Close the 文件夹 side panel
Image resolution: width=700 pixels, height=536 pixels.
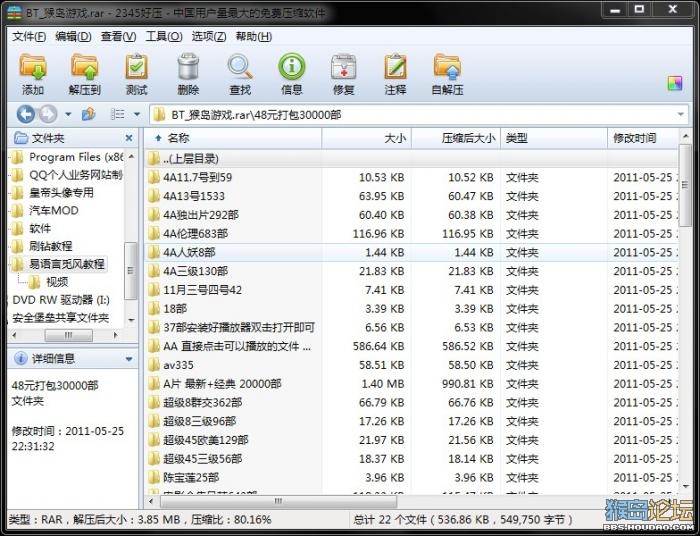(129, 138)
